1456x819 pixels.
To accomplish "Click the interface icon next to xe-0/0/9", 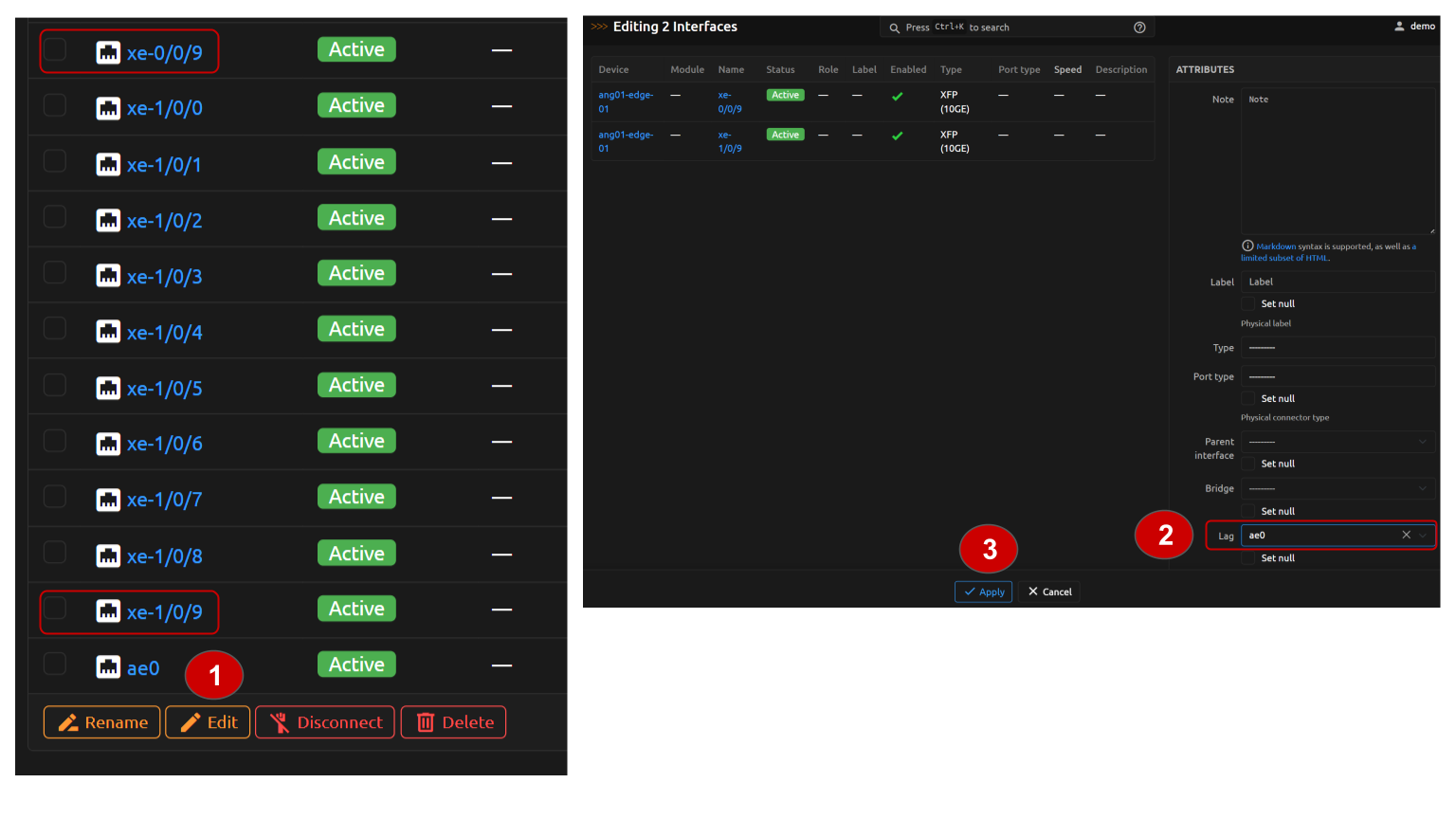I will [108, 52].
